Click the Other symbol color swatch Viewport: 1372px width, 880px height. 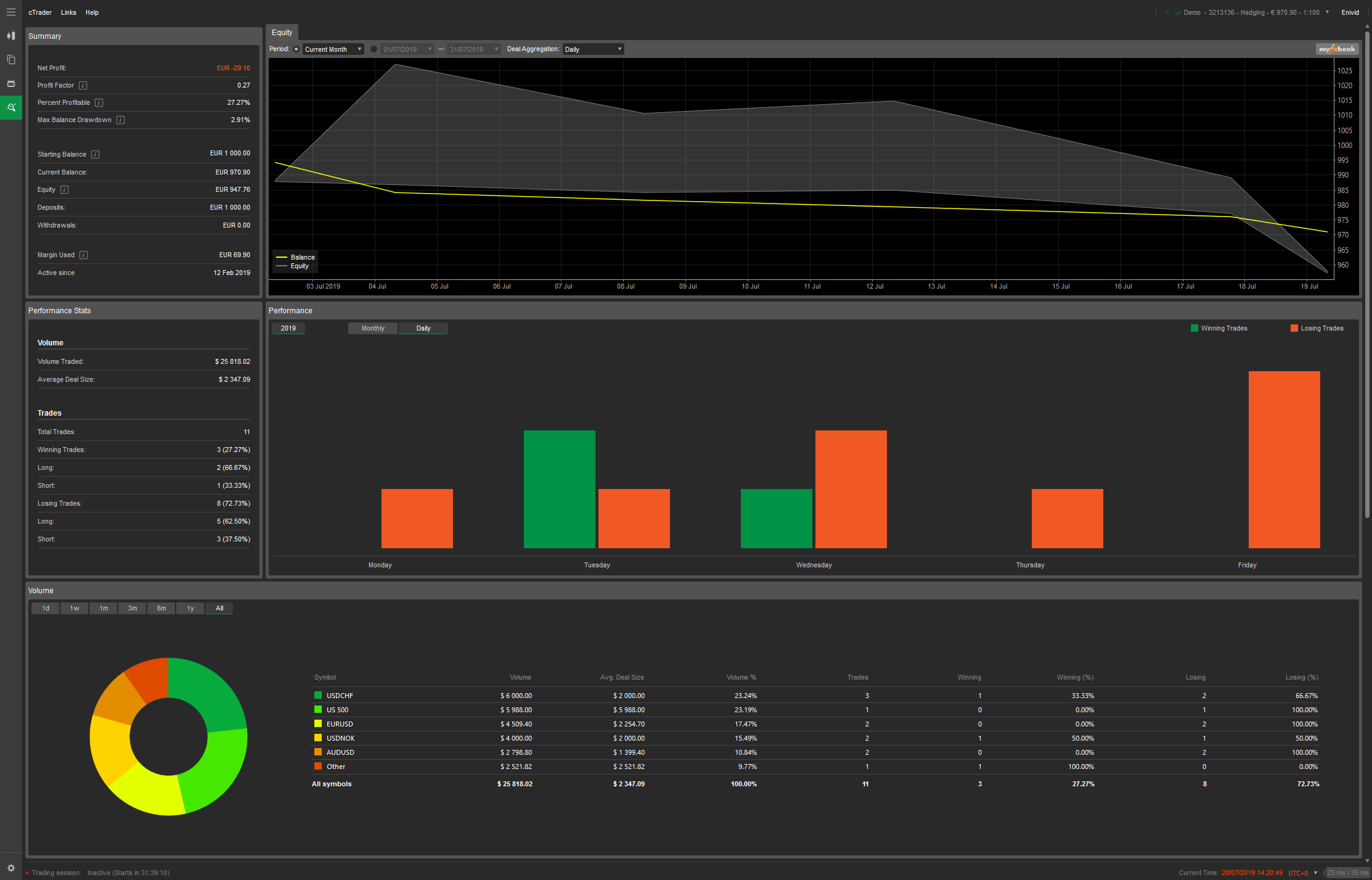318,766
